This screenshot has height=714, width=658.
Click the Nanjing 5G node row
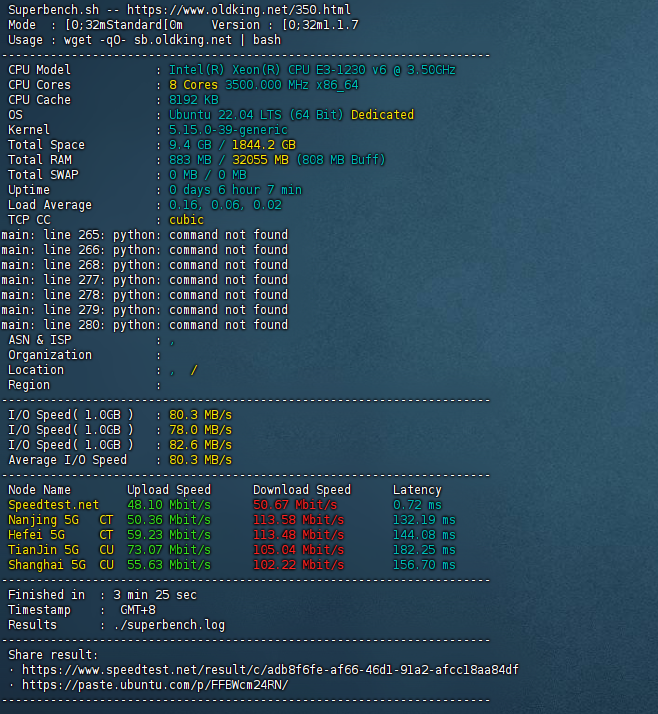click(47, 520)
